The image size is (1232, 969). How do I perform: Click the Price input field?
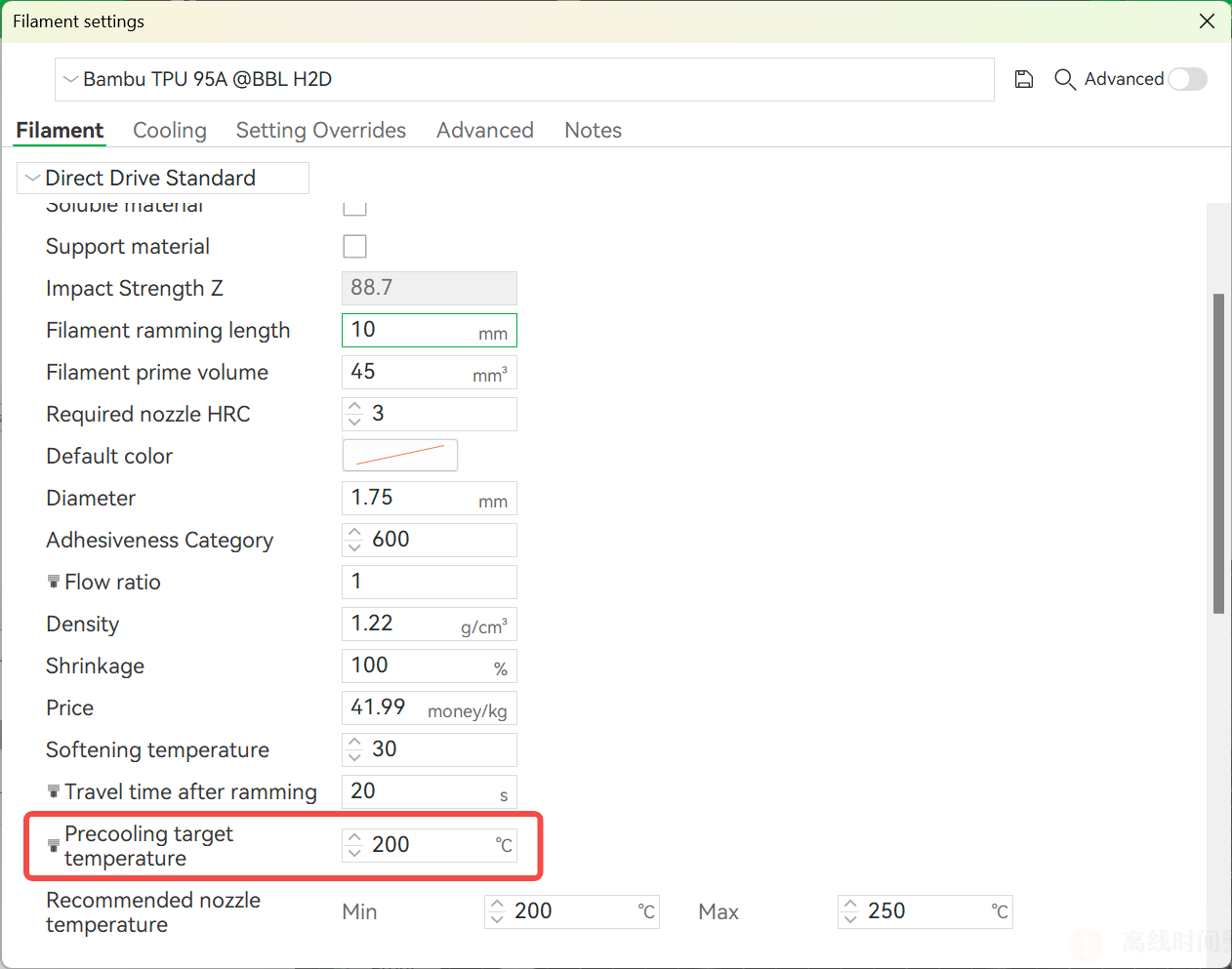(430, 707)
